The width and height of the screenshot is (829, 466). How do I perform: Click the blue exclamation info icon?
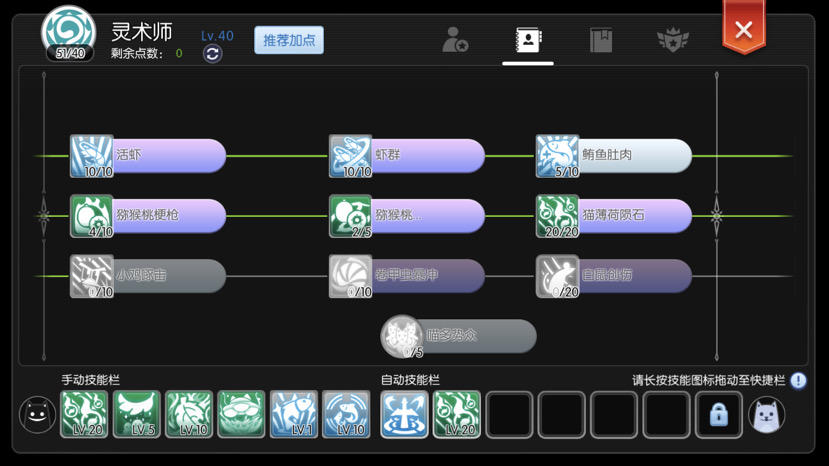pyautogui.click(x=798, y=380)
